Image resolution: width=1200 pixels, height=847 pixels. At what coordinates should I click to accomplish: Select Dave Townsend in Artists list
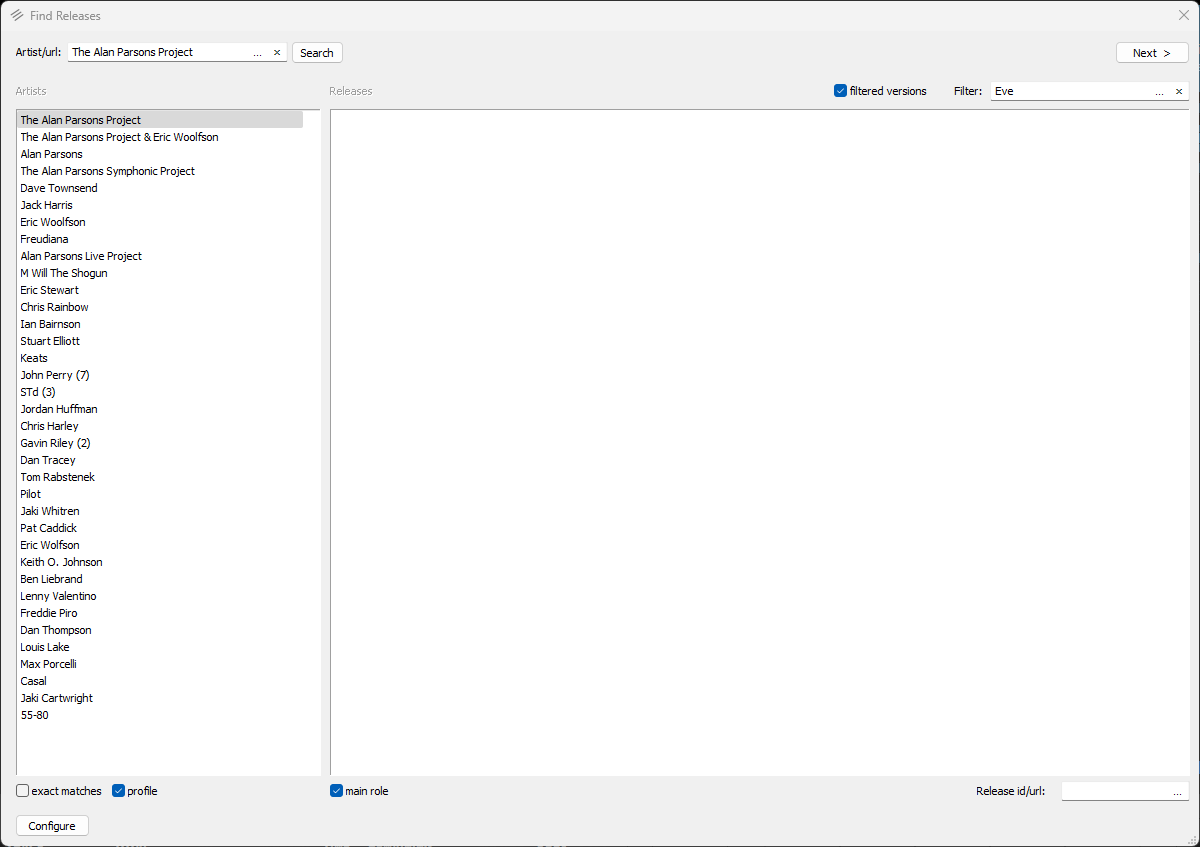coord(160,188)
